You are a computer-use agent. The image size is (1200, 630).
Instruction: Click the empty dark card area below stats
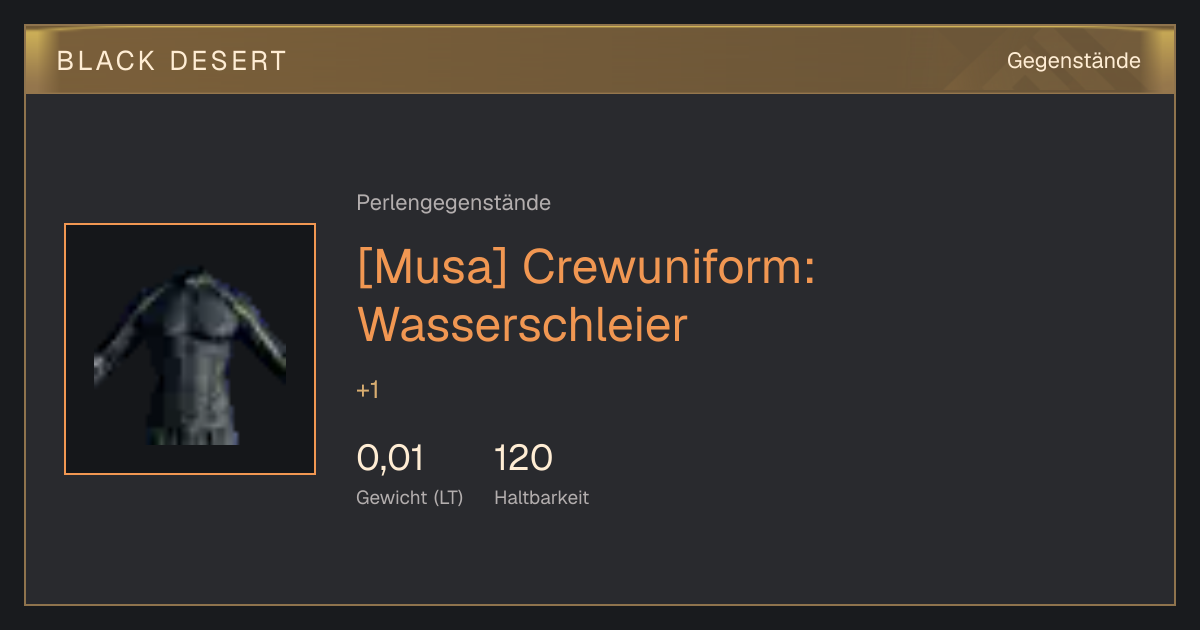600,560
